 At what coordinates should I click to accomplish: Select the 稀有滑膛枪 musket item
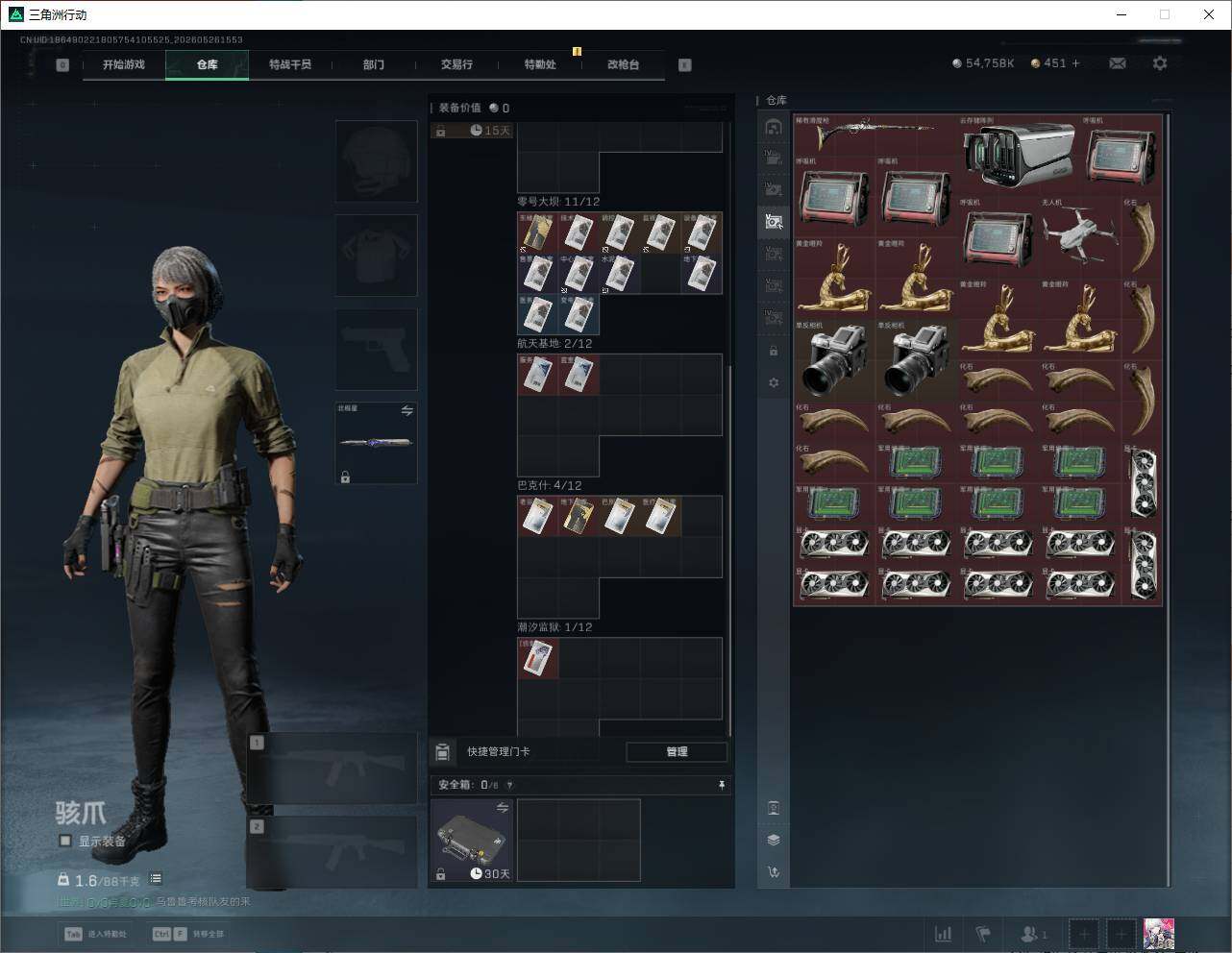click(875, 134)
